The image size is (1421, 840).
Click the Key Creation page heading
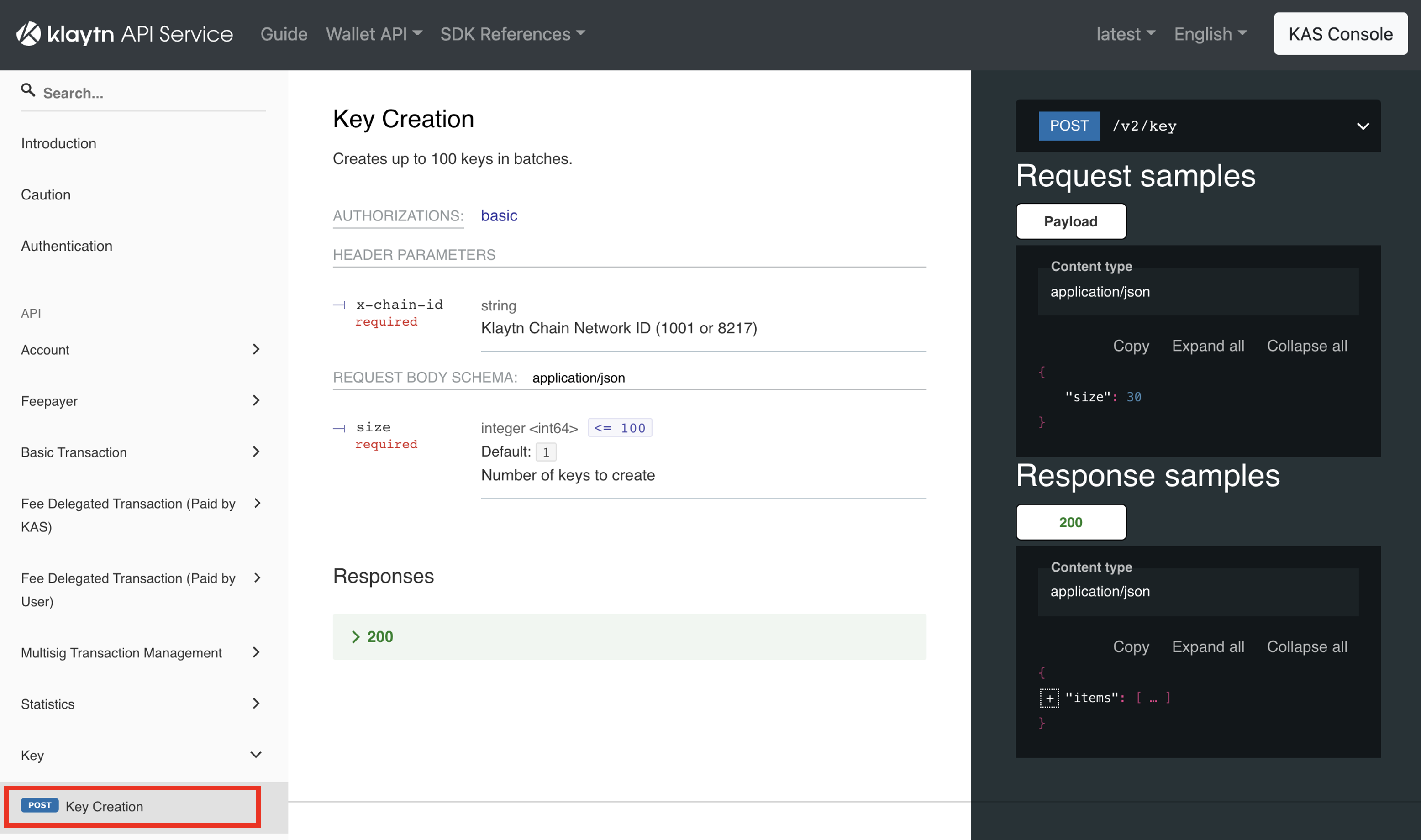point(403,119)
